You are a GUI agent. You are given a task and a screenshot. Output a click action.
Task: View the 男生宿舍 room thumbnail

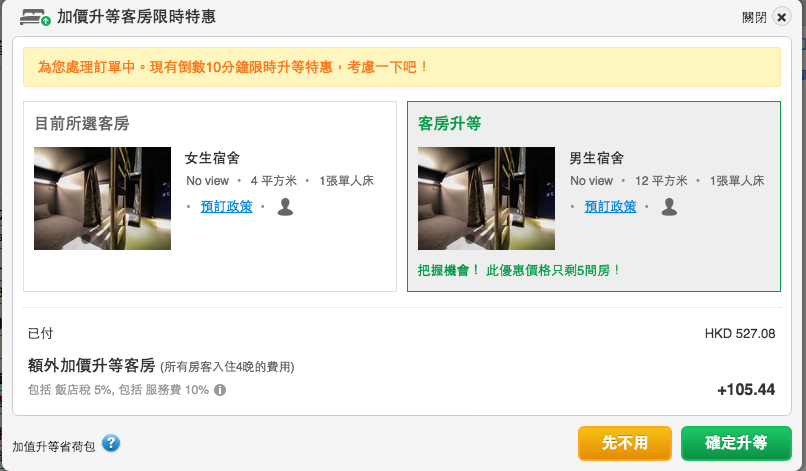pos(486,198)
